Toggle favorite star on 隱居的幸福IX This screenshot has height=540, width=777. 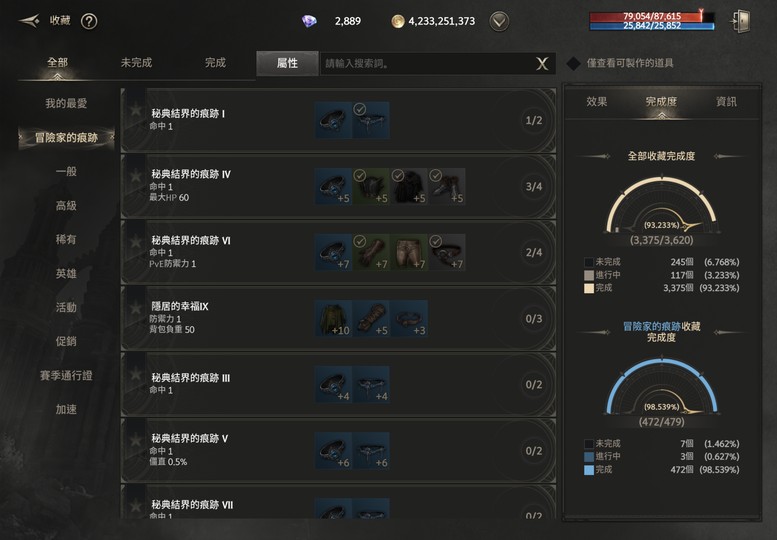pos(135,307)
